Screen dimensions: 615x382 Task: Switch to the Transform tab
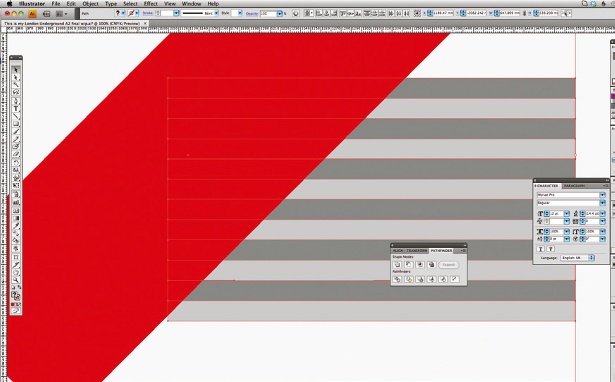coord(417,251)
